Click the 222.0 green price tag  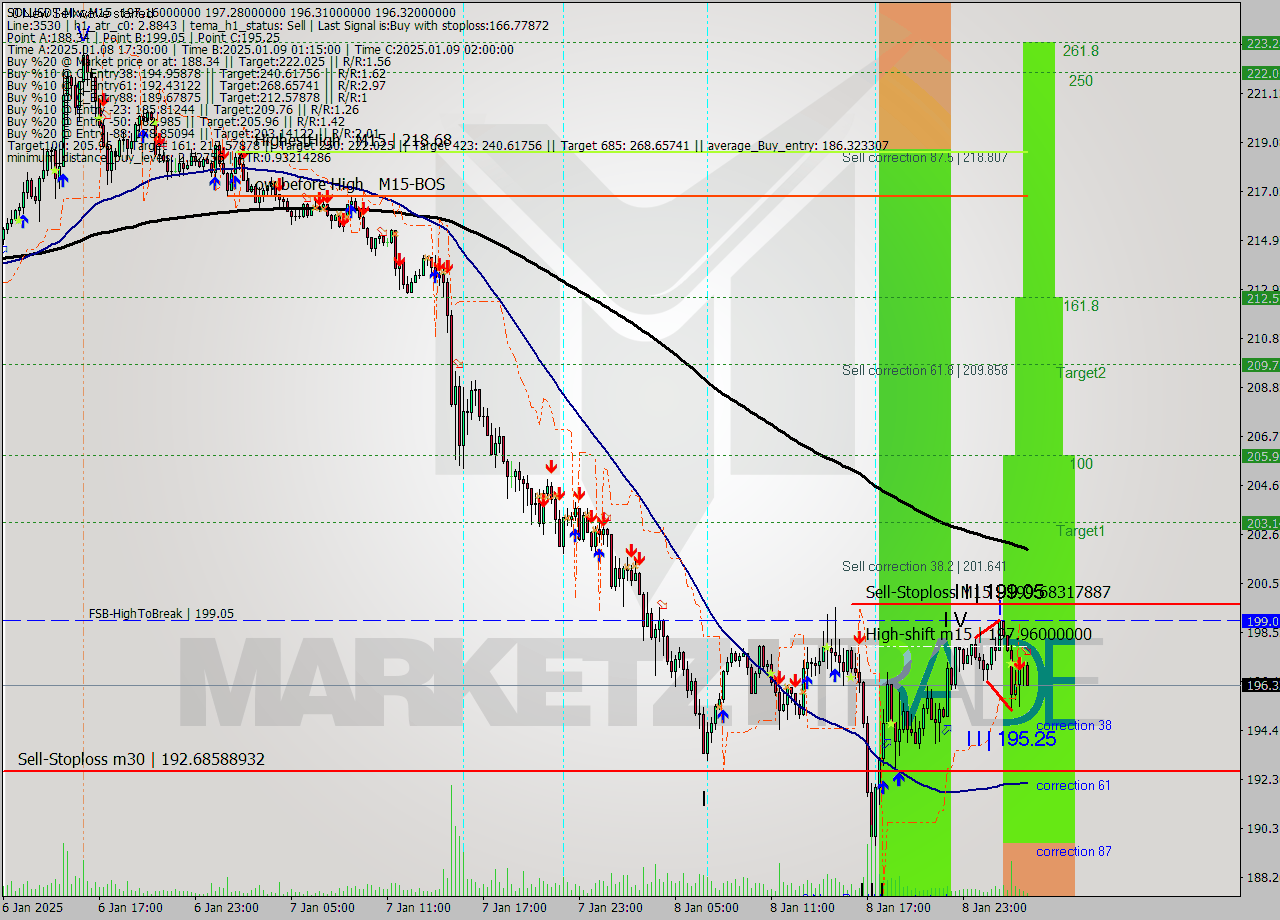(1260, 73)
